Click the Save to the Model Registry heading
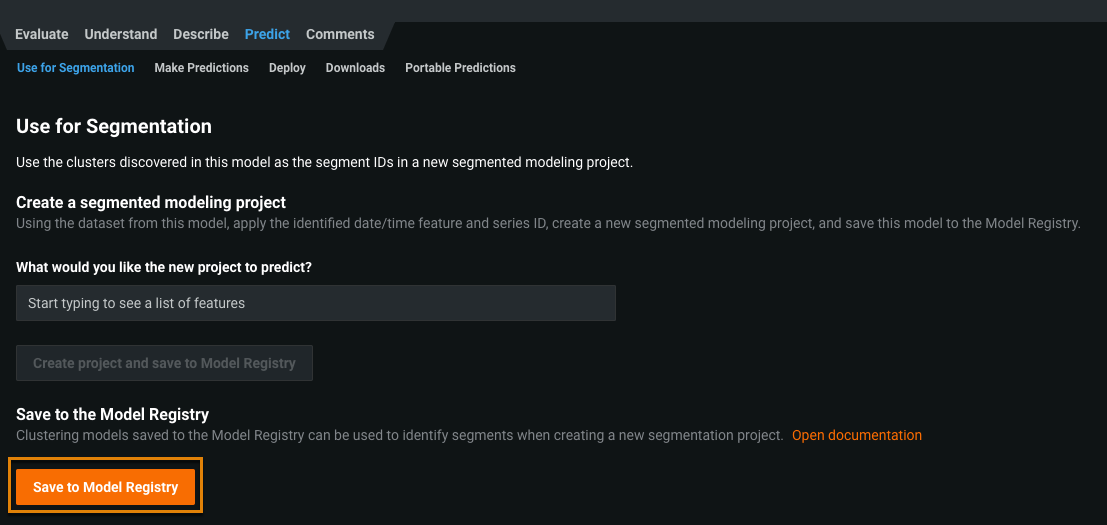Screen dimensions: 1107x525 tap(112, 414)
